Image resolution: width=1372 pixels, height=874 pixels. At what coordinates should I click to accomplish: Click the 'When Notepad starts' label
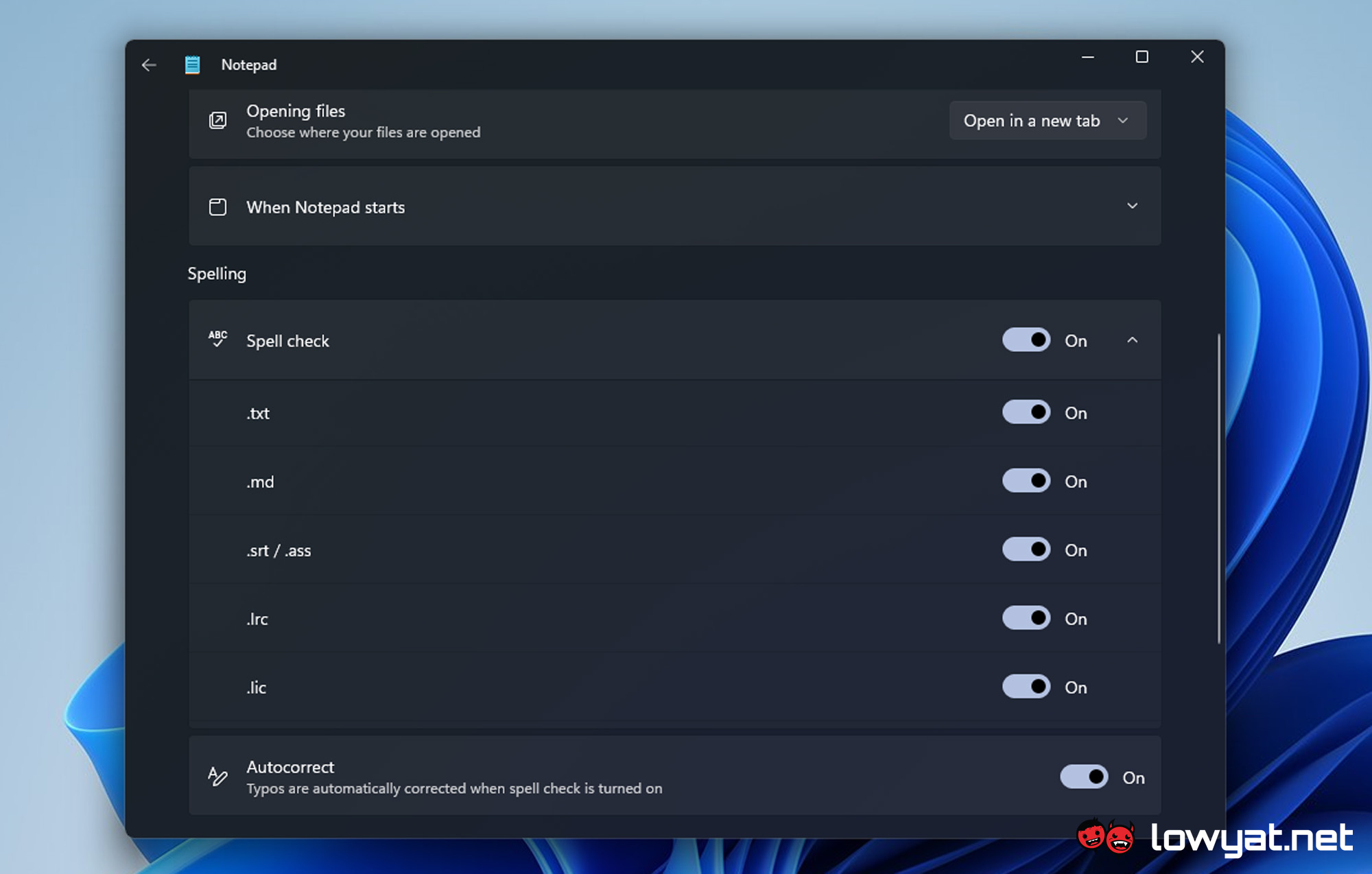[325, 207]
